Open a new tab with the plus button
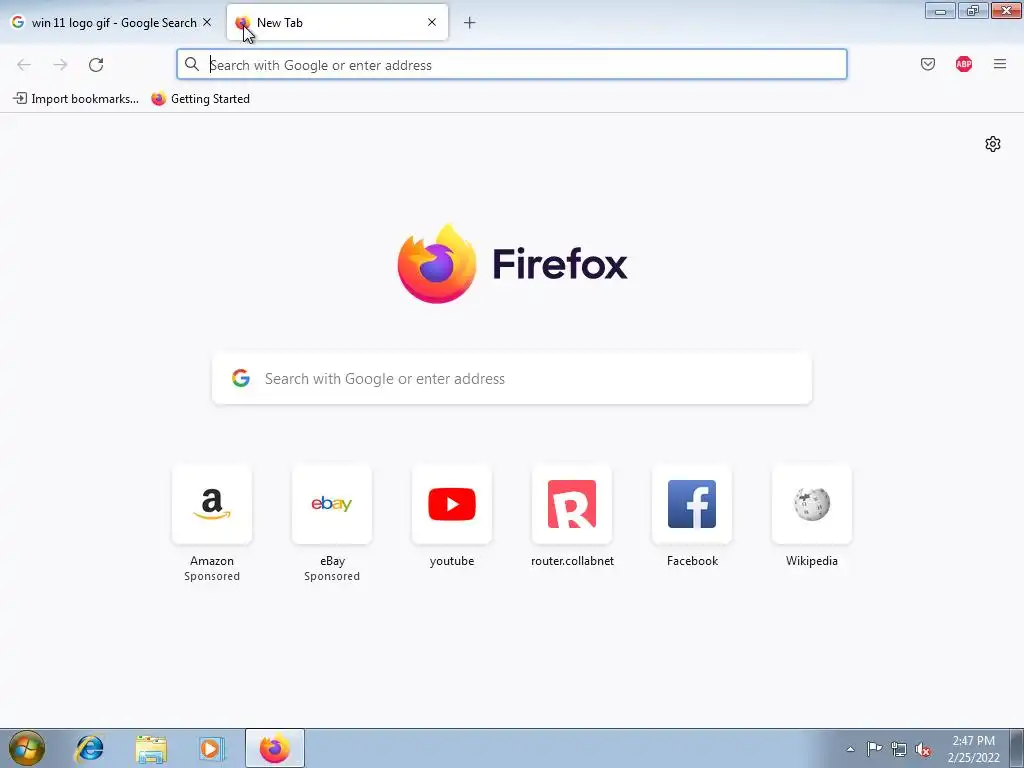Viewport: 1024px width, 768px height. 470,23
